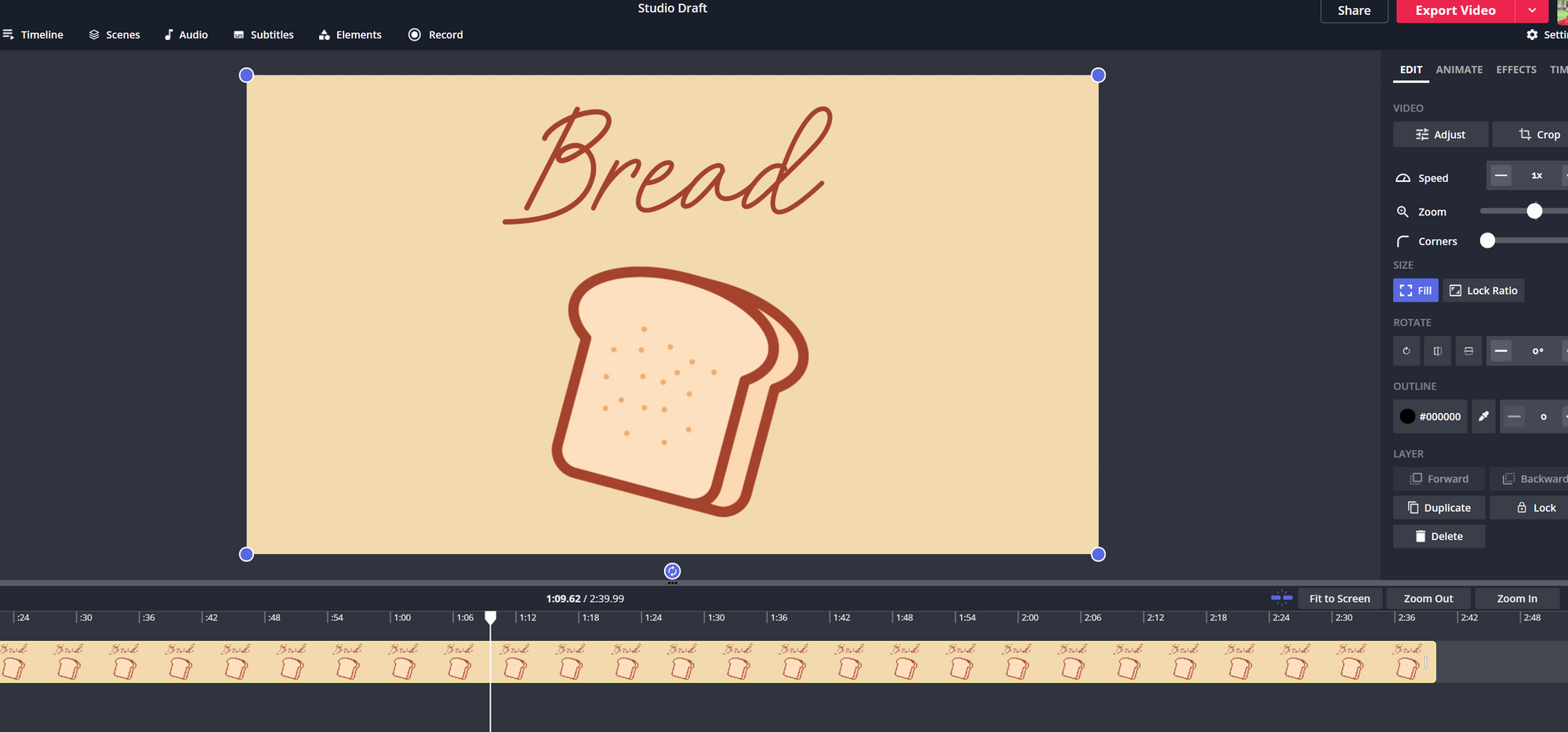Open the Subtitles menu
This screenshot has height=732, width=1568.
pyautogui.click(x=263, y=34)
